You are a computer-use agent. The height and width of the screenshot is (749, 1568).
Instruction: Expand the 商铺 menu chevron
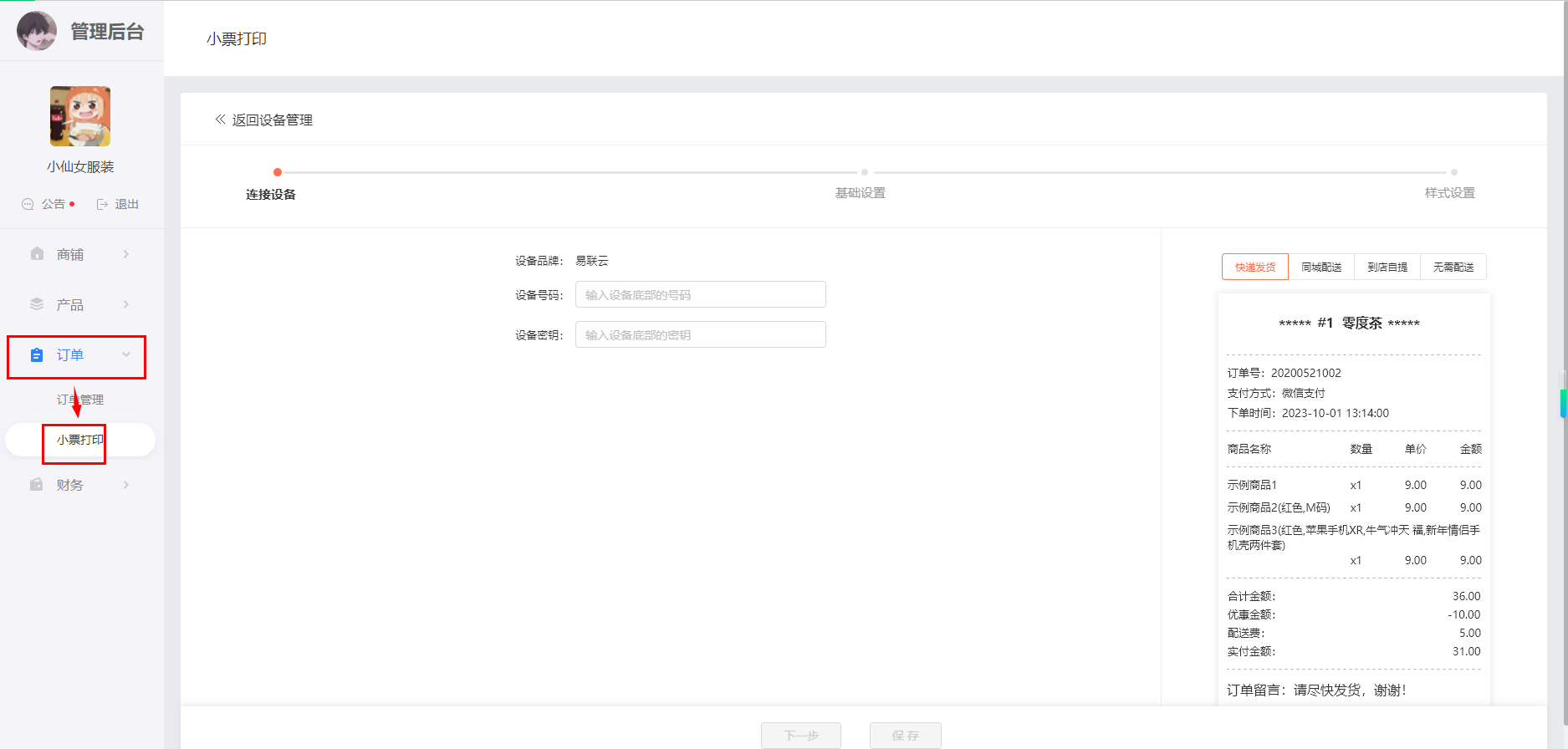[x=126, y=254]
